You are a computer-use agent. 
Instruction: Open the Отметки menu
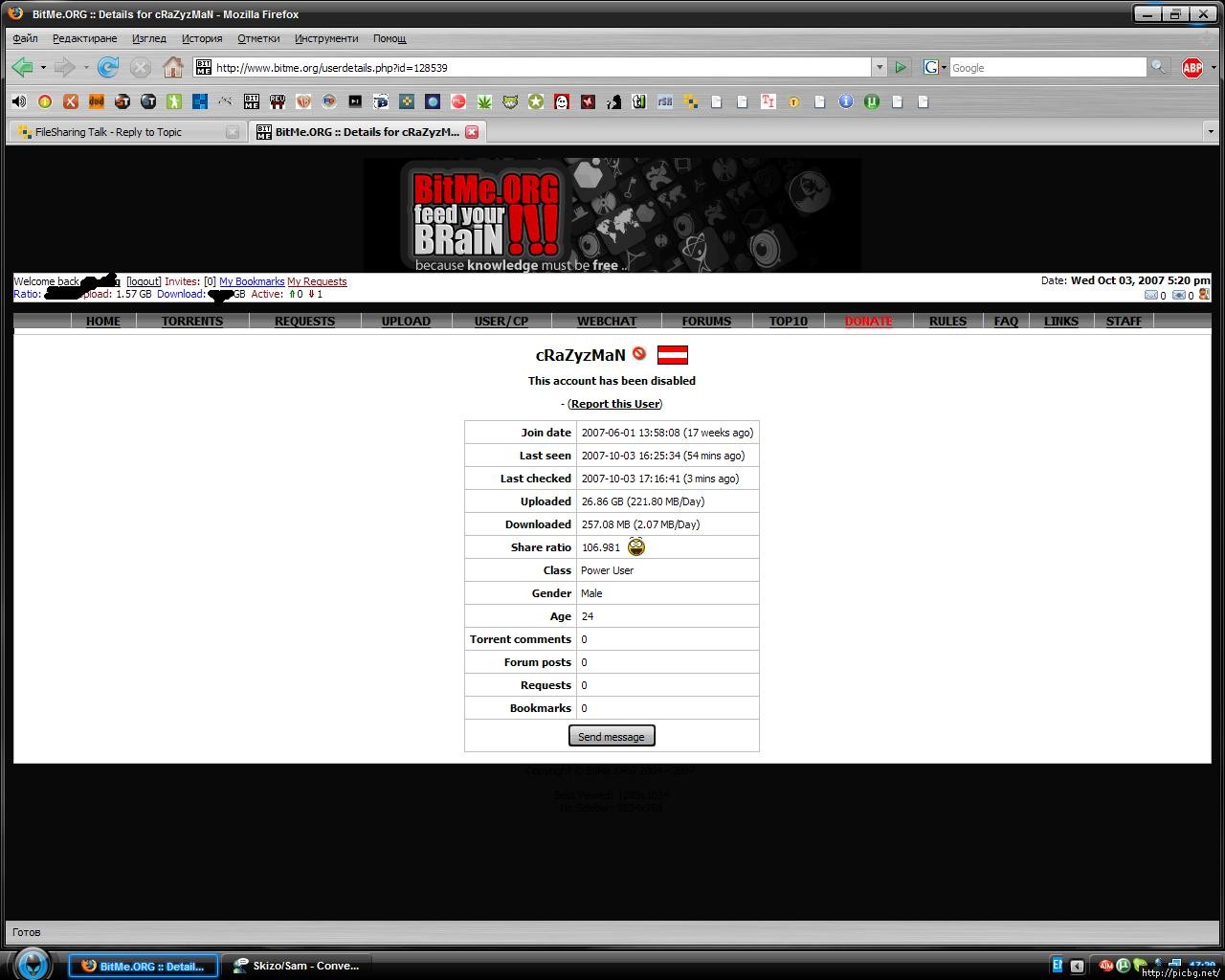pos(258,38)
